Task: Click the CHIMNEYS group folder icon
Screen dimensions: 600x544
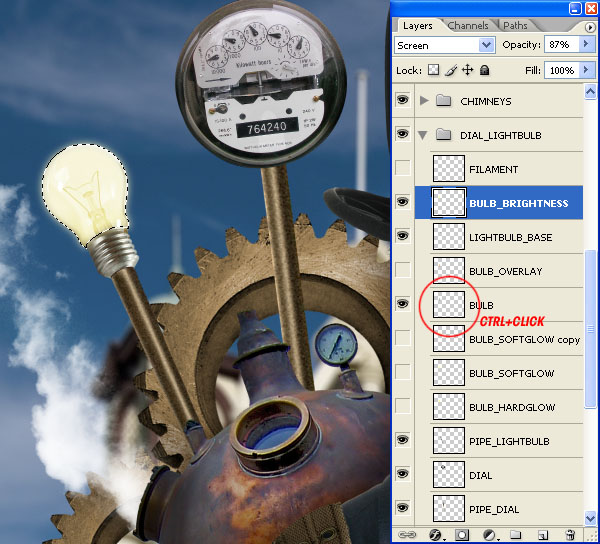Action: [443, 101]
